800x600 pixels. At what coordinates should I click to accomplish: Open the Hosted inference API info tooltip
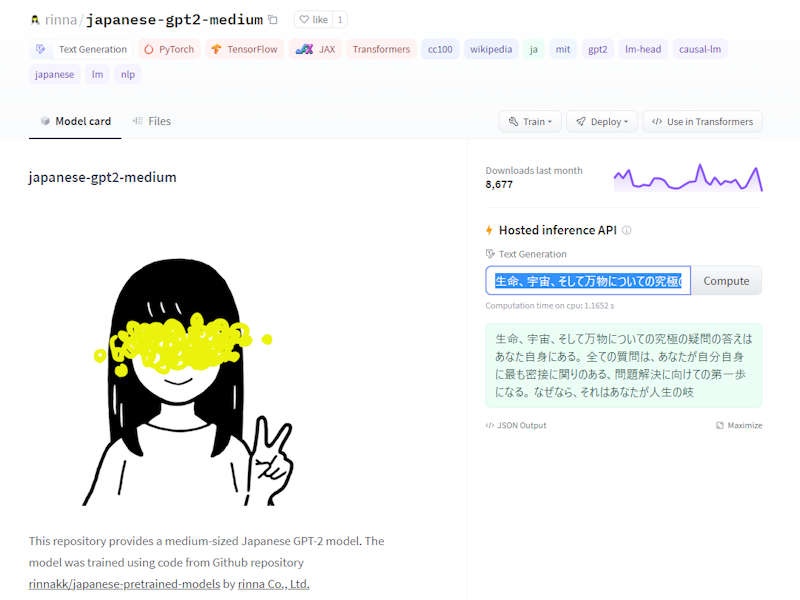coord(625,230)
